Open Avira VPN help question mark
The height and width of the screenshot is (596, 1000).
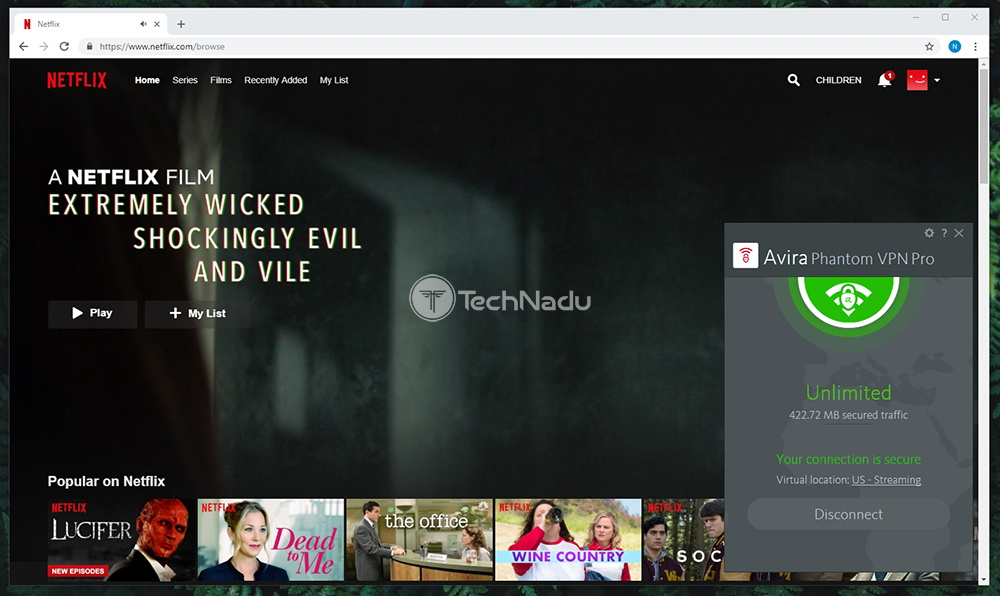coord(944,233)
